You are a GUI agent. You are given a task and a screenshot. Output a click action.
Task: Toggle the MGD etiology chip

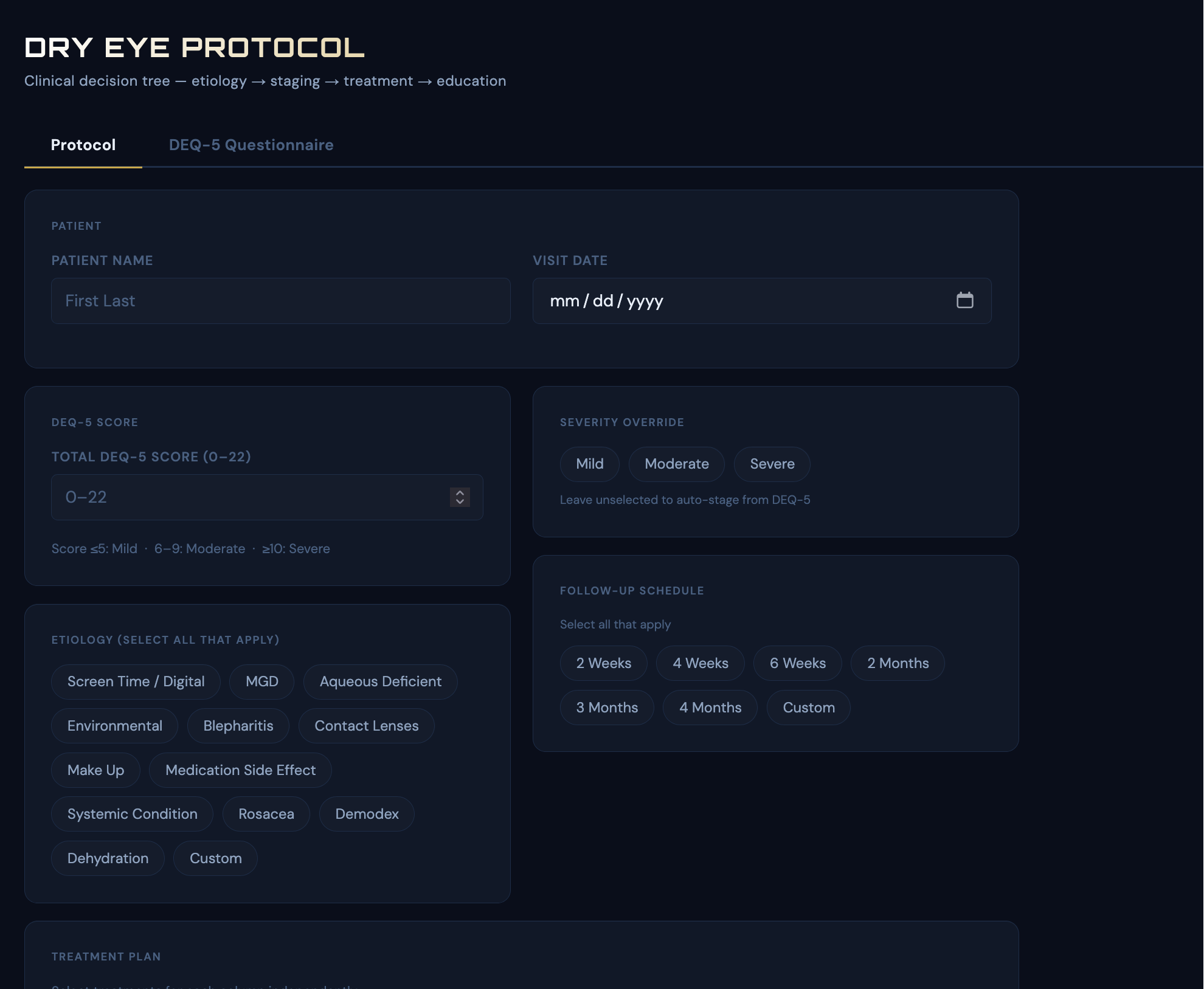(x=262, y=681)
